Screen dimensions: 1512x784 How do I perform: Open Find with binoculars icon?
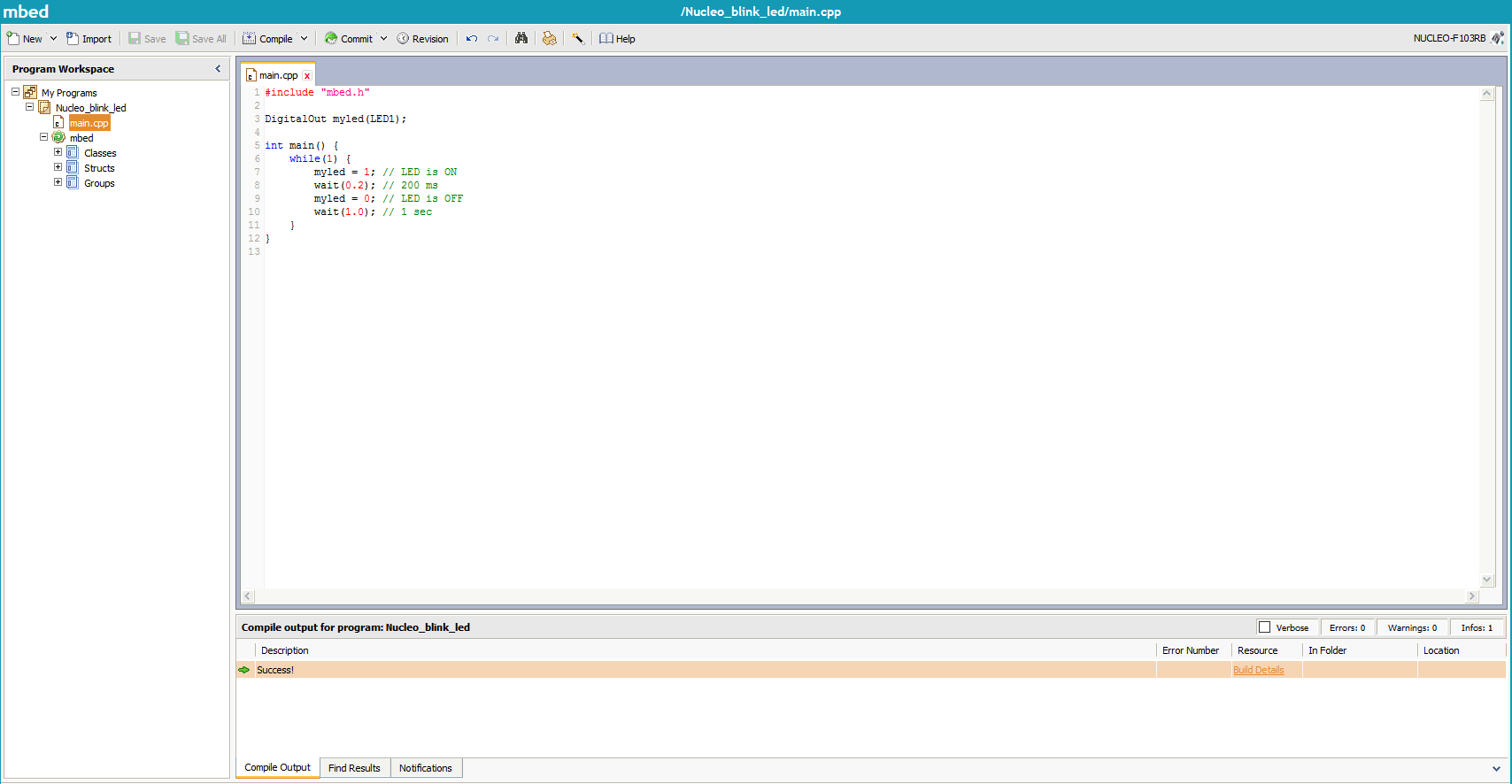[521, 38]
